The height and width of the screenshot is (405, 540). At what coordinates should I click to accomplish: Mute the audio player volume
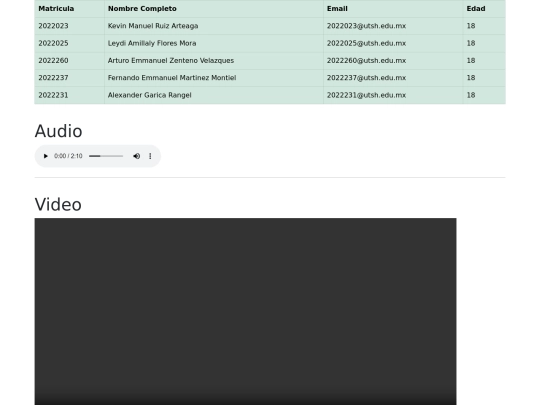pyautogui.click(x=136, y=156)
